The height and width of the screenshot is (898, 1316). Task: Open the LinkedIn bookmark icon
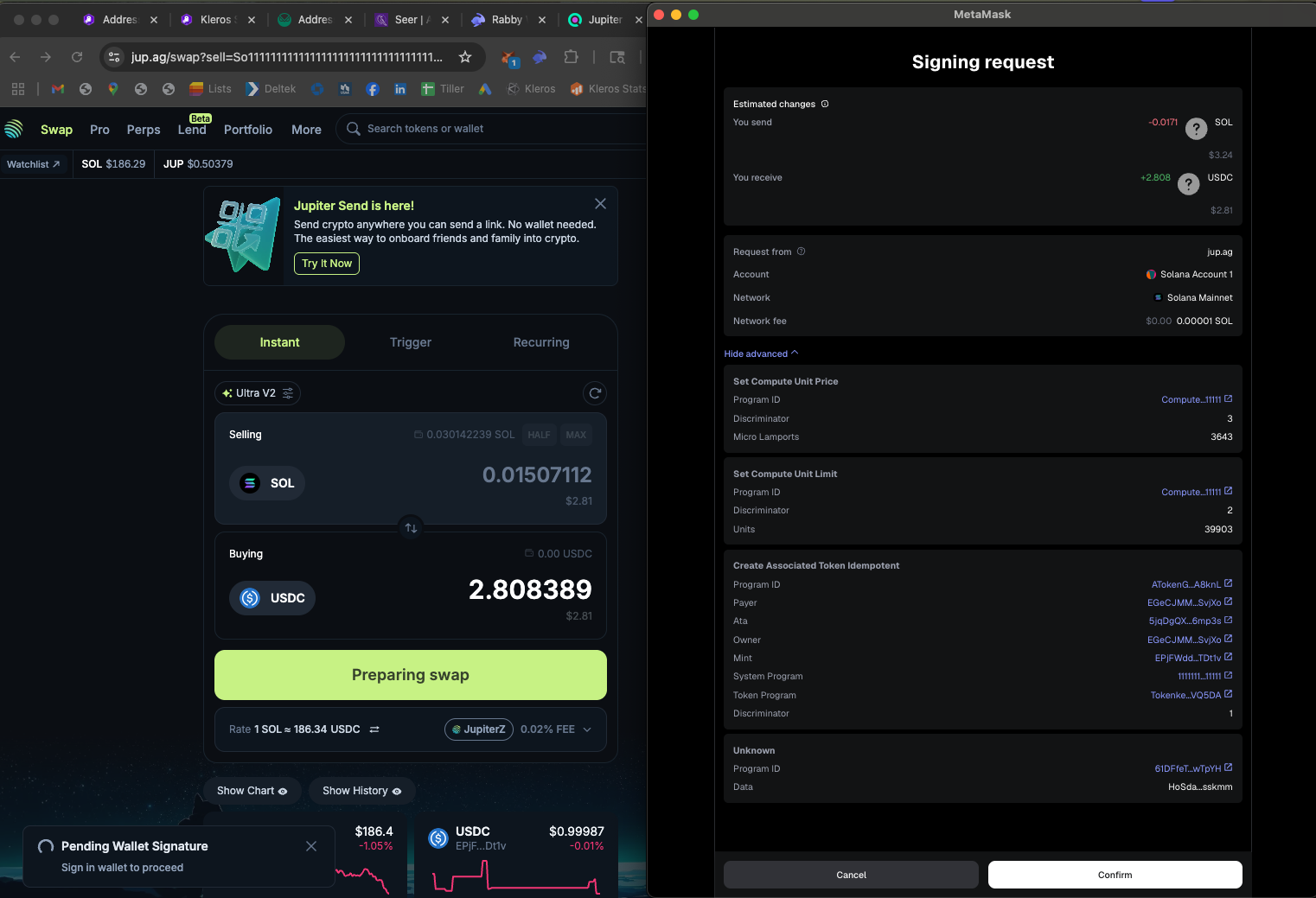tap(400, 89)
